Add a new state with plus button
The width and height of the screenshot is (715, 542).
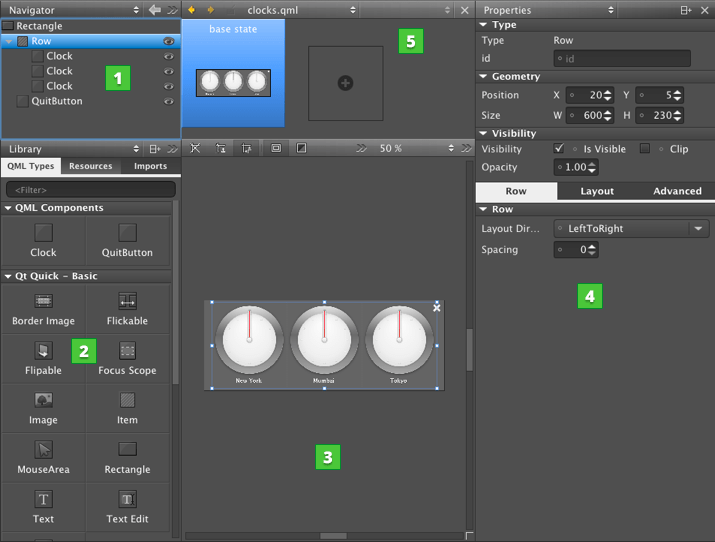345,83
